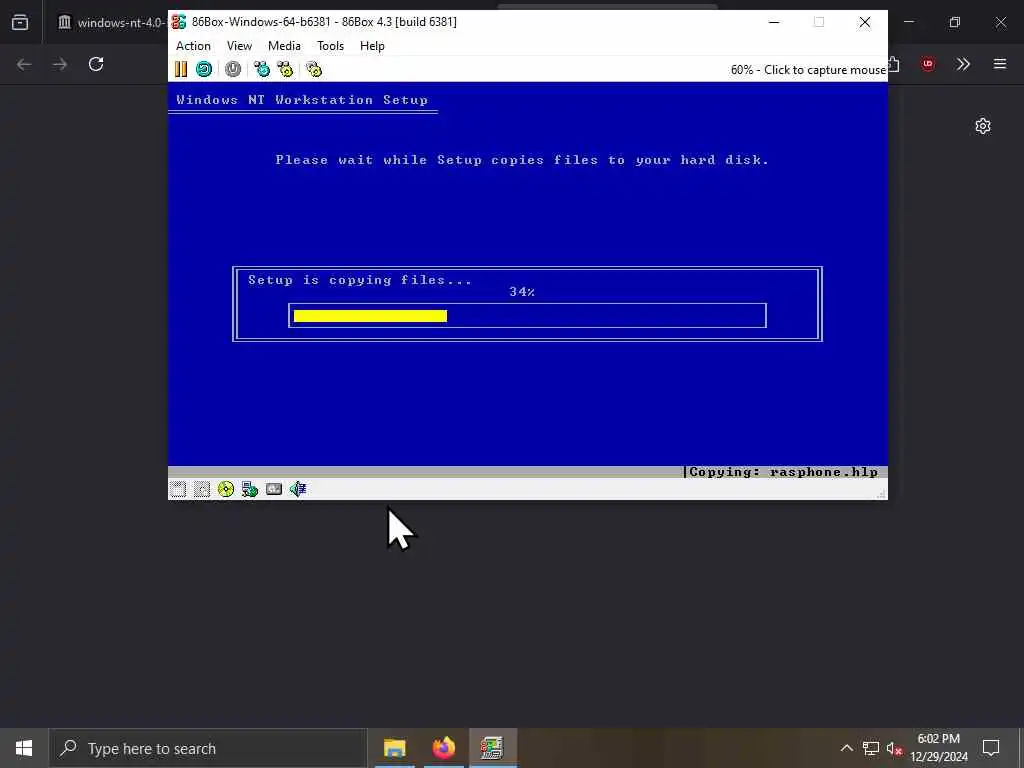Expand more tools with the double-chevron icon
This screenshot has width=1024, height=768.
[x=963, y=64]
